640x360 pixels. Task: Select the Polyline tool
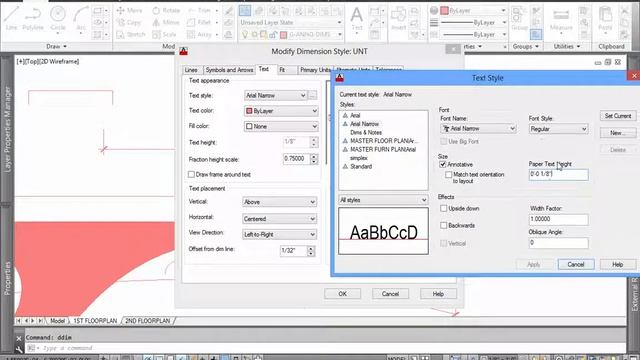[x=33, y=18]
